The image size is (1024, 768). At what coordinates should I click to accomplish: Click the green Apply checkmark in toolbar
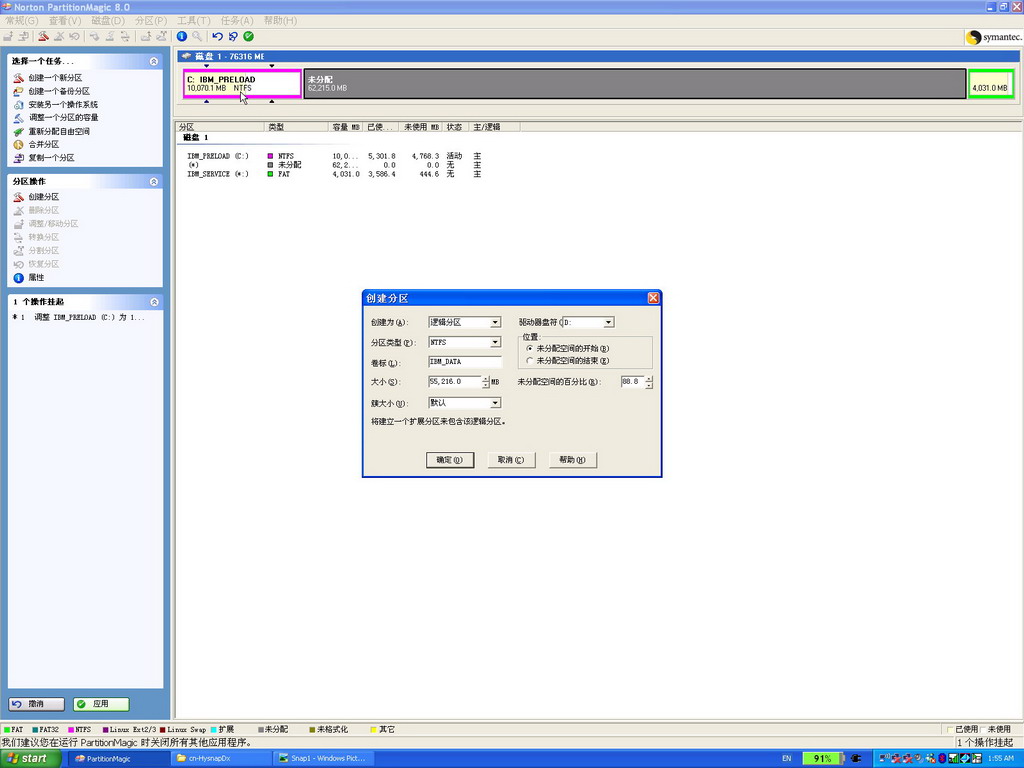click(x=248, y=36)
